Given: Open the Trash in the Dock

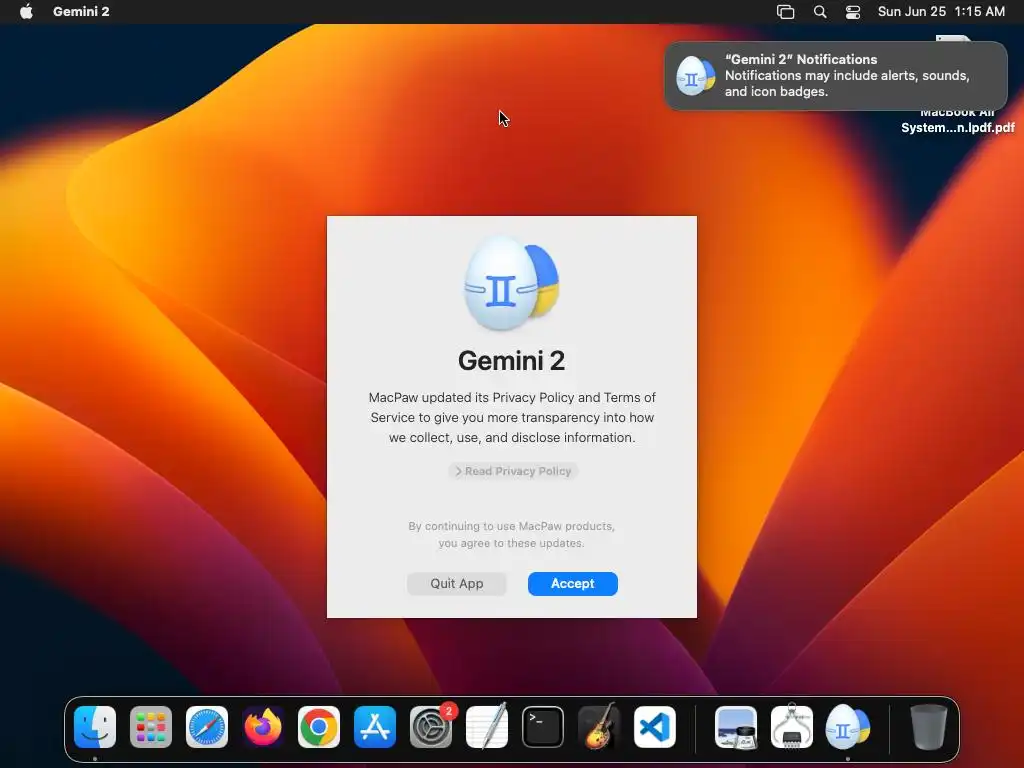Looking at the screenshot, I should tap(928, 726).
